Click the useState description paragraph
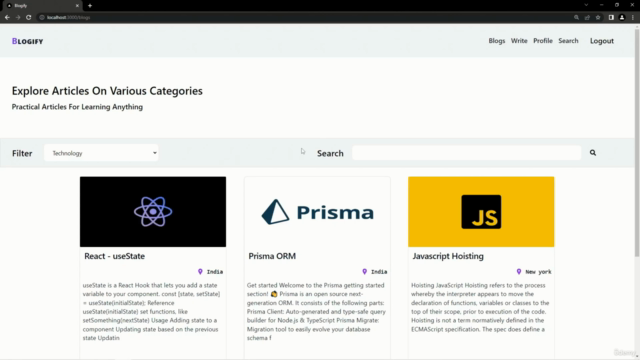Screen dimensions: 640x360 pyautogui.click(x=152, y=311)
